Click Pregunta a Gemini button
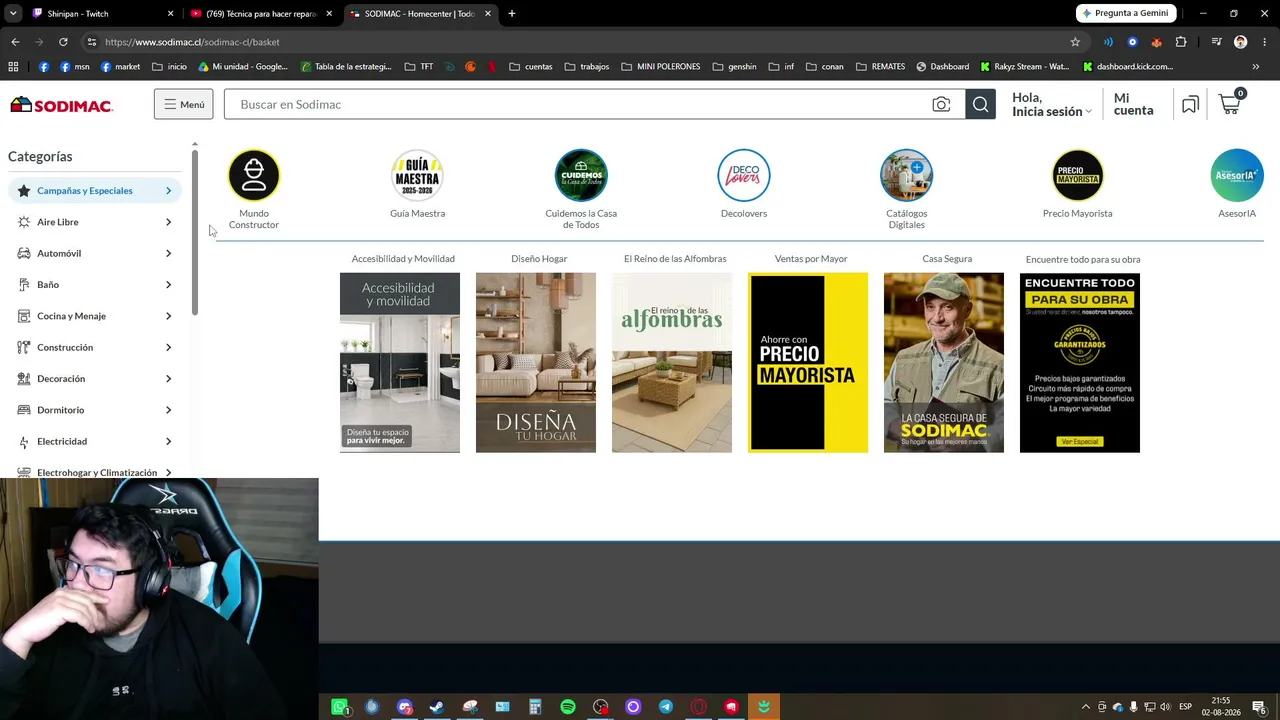The image size is (1280, 720). click(x=1126, y=13)
